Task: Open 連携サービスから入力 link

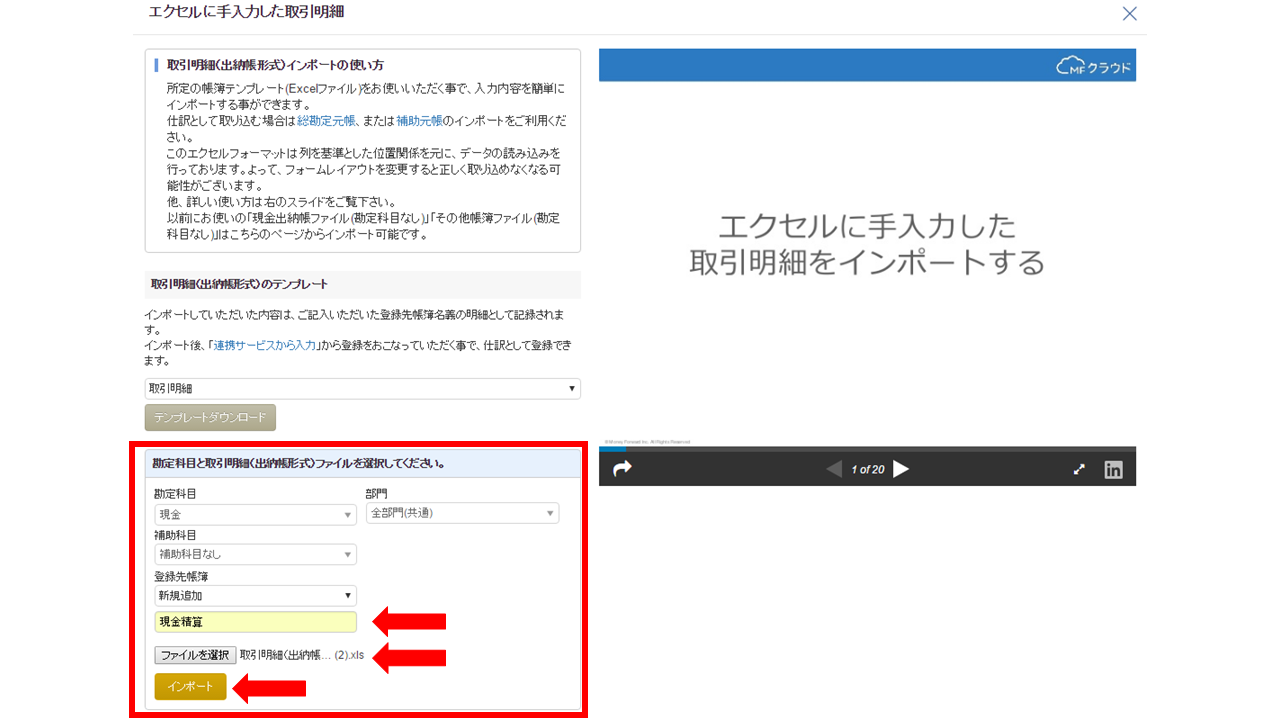Action: [x=264, y=345]
